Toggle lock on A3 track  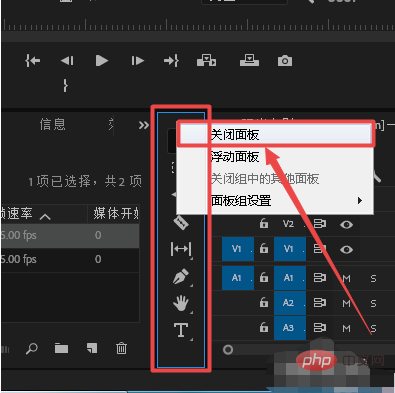click(x=264, y=328)
